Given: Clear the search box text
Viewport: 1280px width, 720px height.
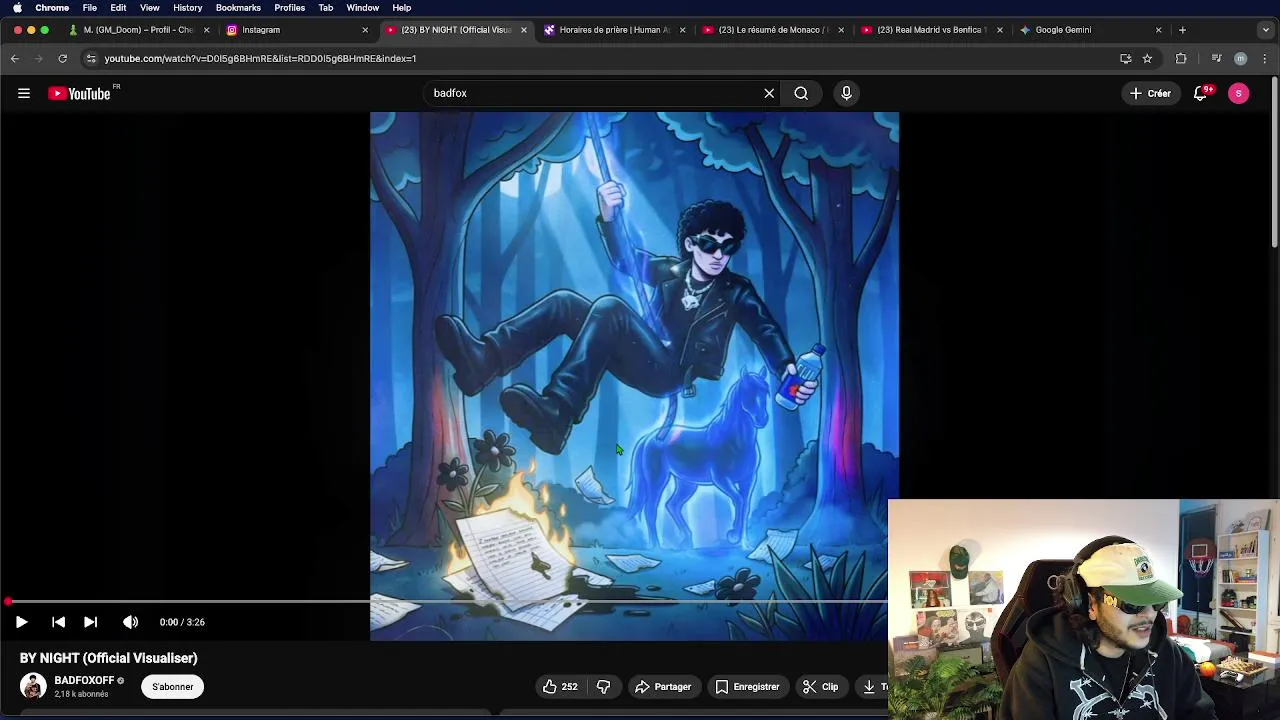Looking at the screenshot, I should pyautogui.click(x=769, y=93).
